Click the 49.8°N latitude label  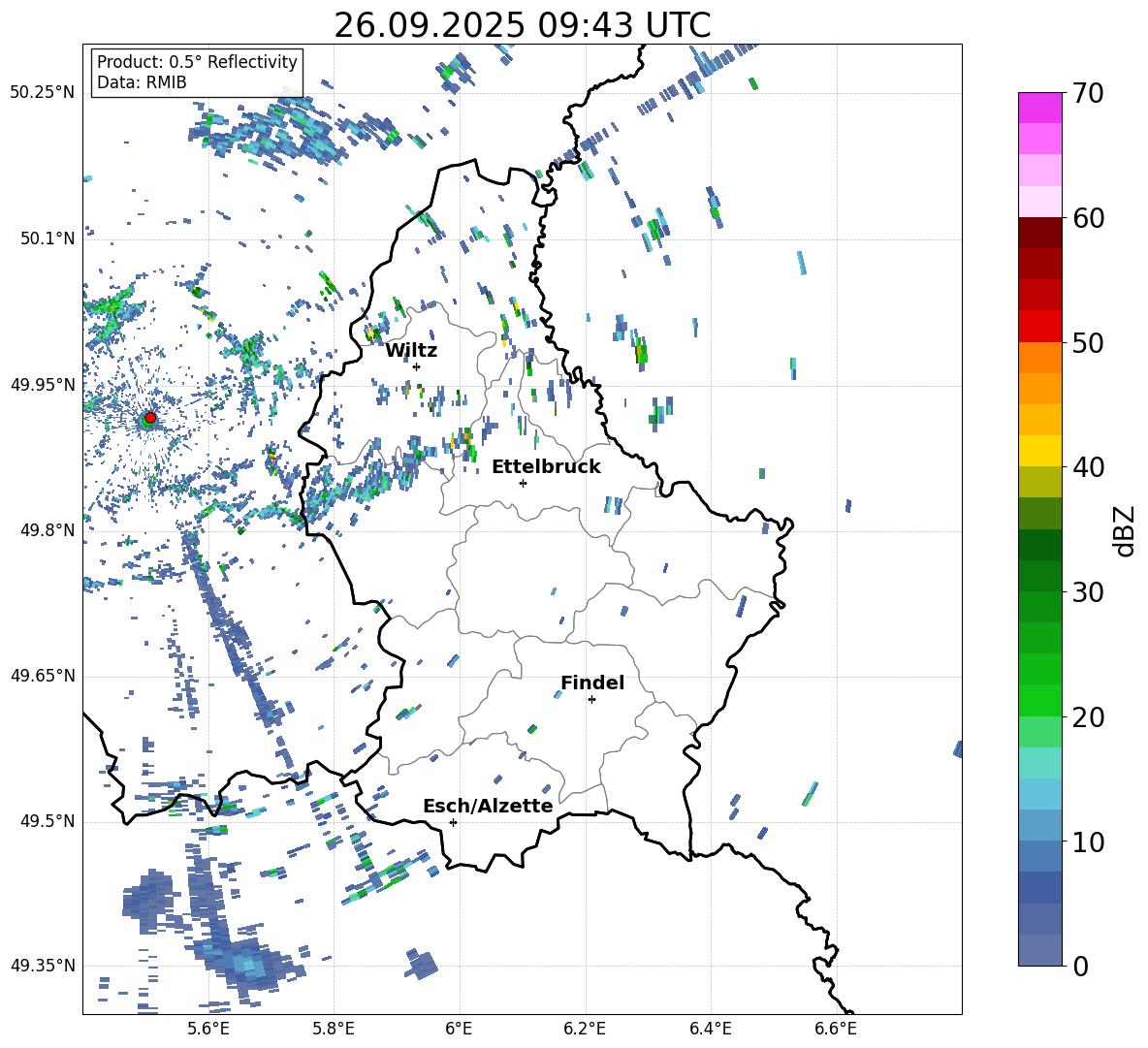[48, 530]
